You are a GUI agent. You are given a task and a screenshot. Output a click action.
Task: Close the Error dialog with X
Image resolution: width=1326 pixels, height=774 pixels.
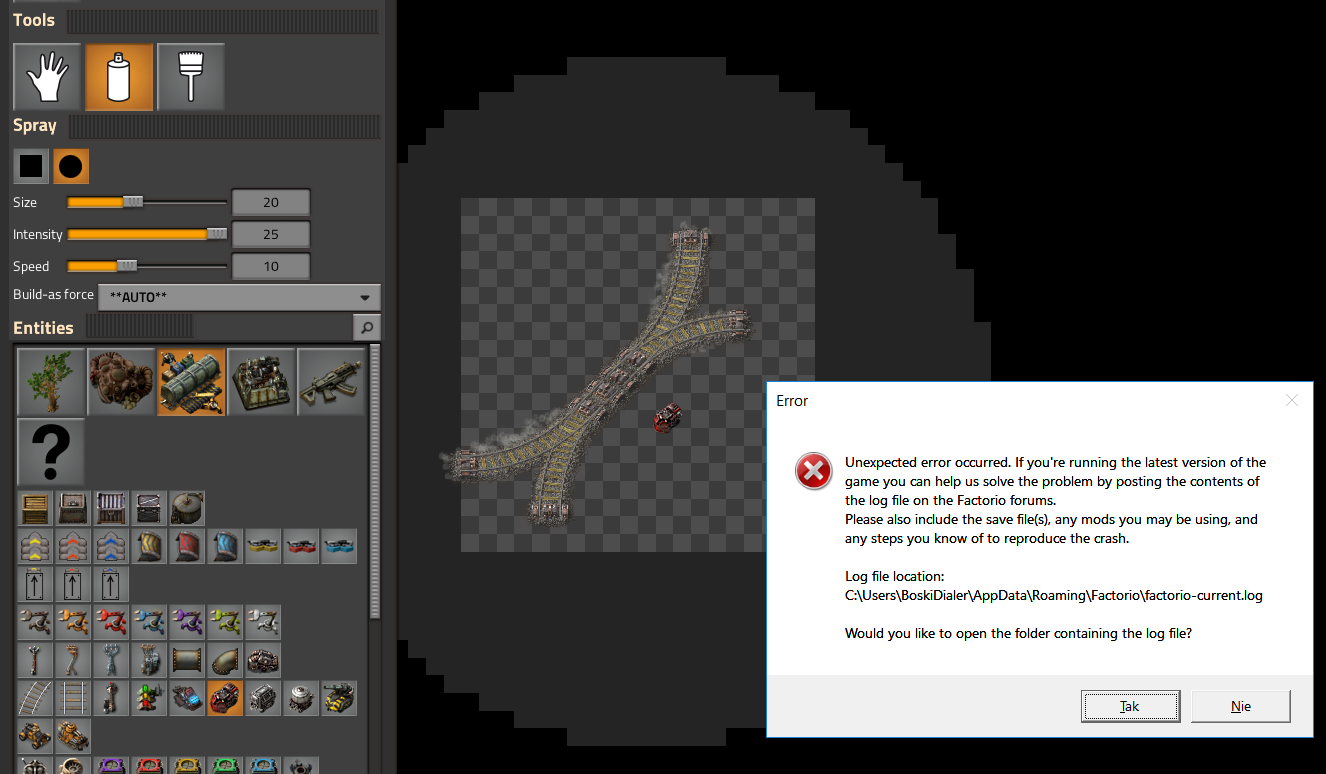(1292, 400)
